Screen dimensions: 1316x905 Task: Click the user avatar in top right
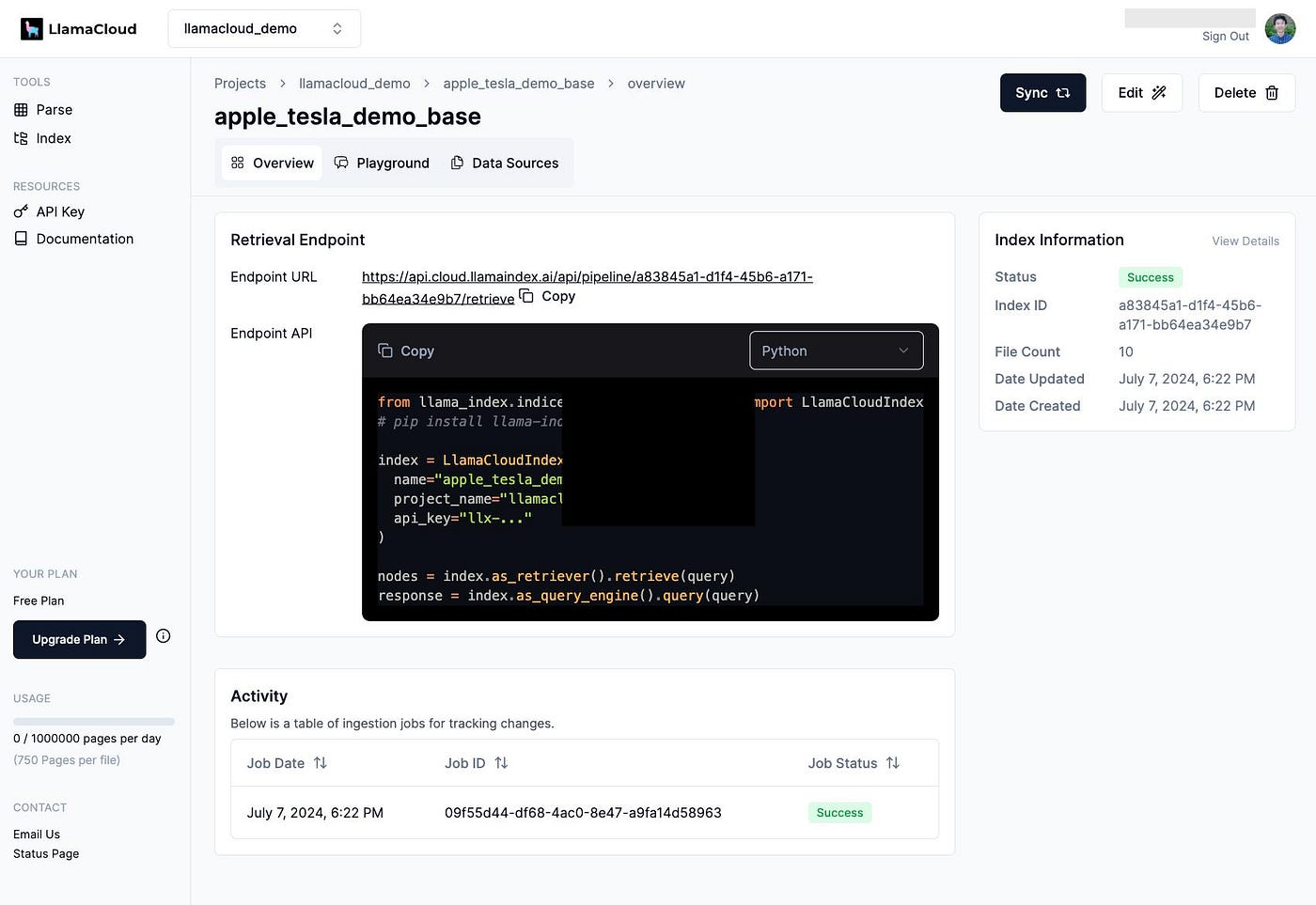(1280, 29)
